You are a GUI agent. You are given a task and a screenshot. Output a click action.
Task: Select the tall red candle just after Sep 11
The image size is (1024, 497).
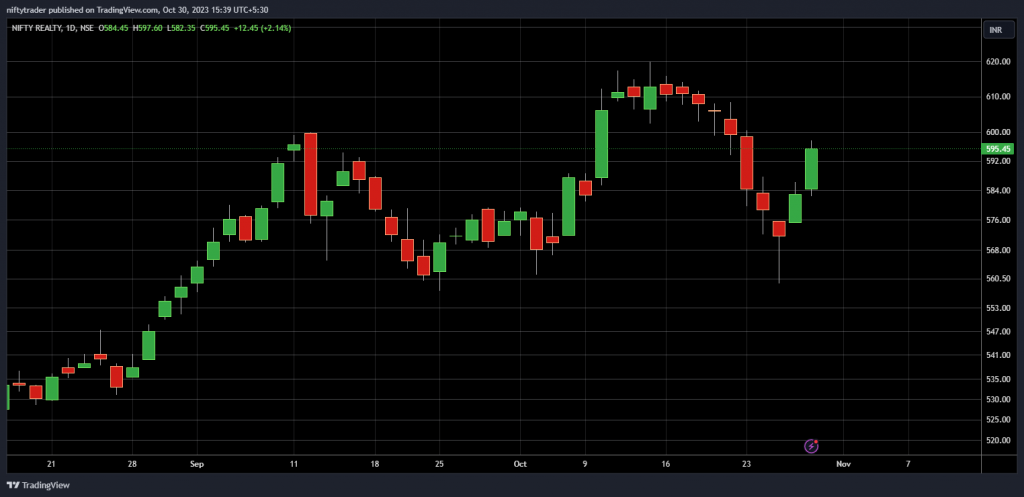pos(310,174)
